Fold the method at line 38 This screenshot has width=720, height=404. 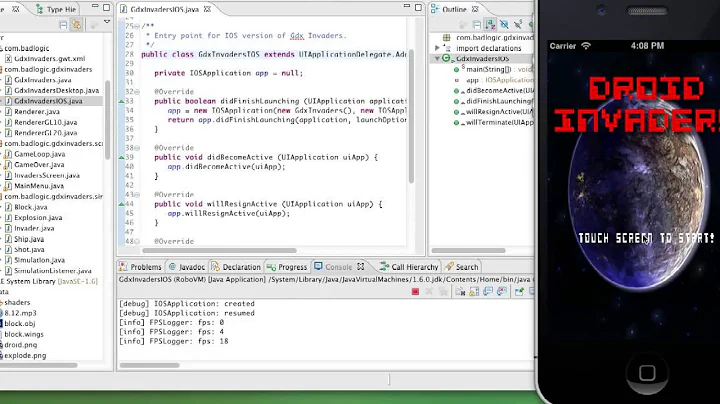click(137, 148)
